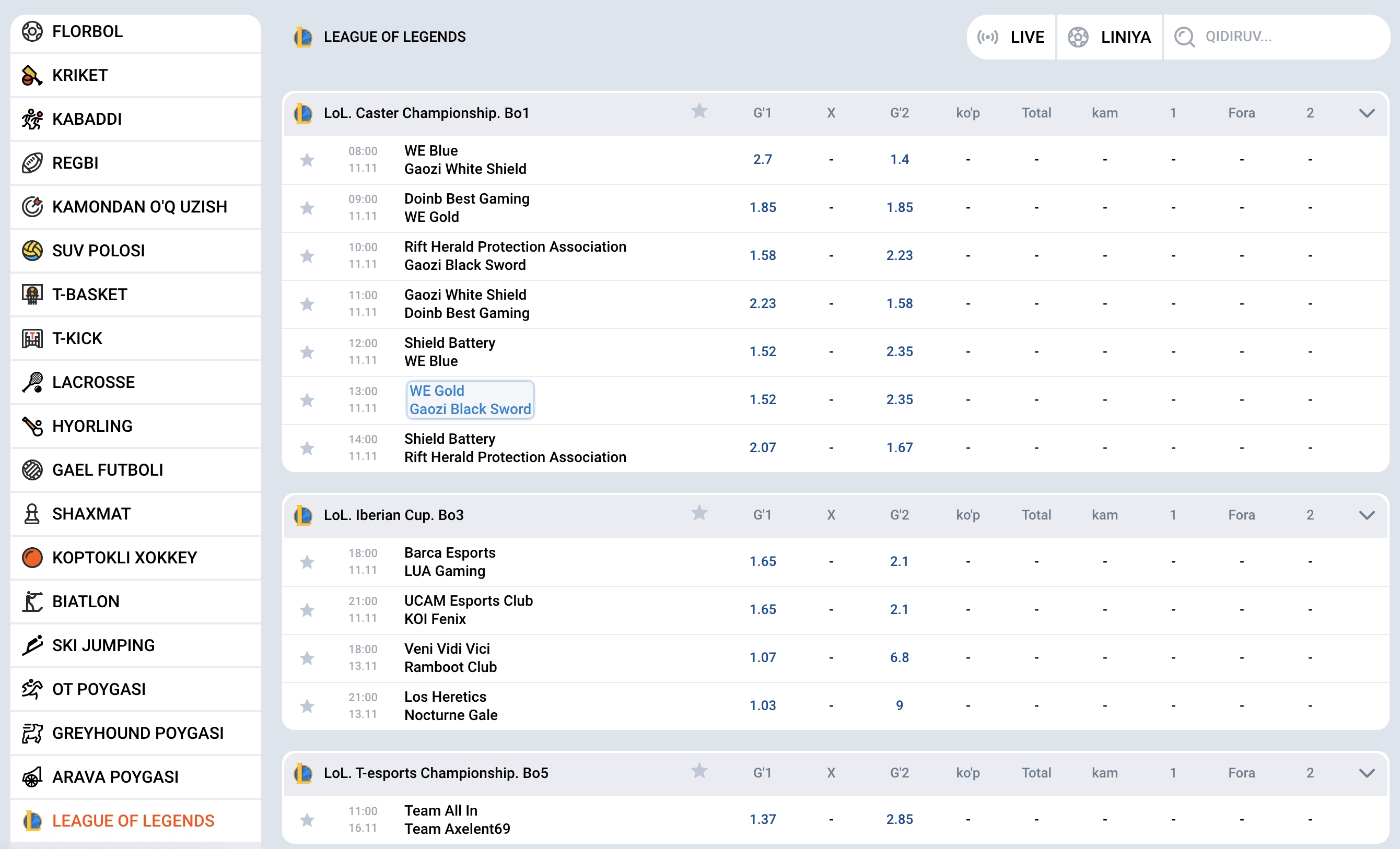
Task: Star the Barca Esports vs LUA Gaming match
Action: [x=307, y=562]
